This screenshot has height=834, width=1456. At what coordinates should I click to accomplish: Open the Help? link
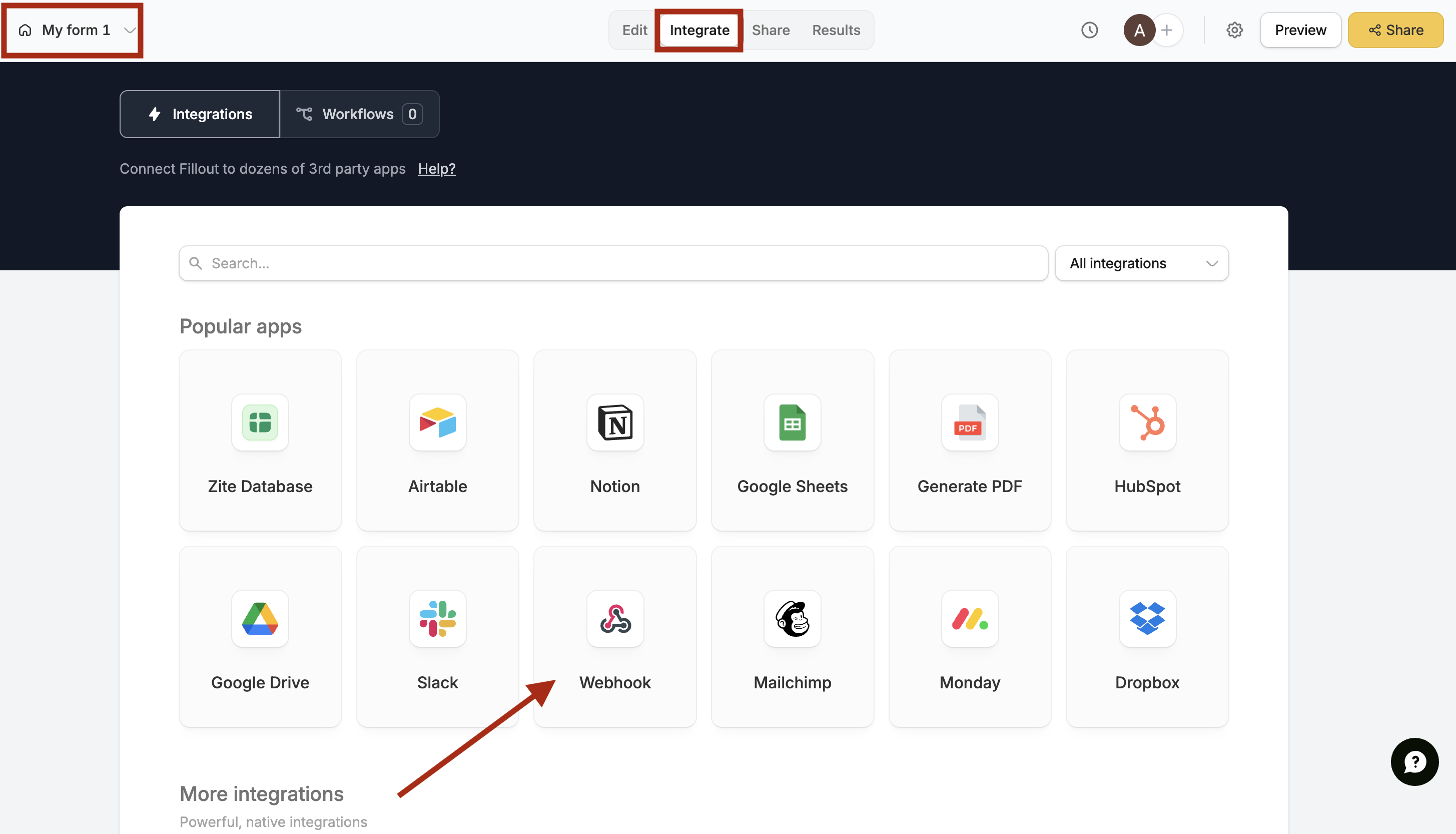click(x=436, y=168)
